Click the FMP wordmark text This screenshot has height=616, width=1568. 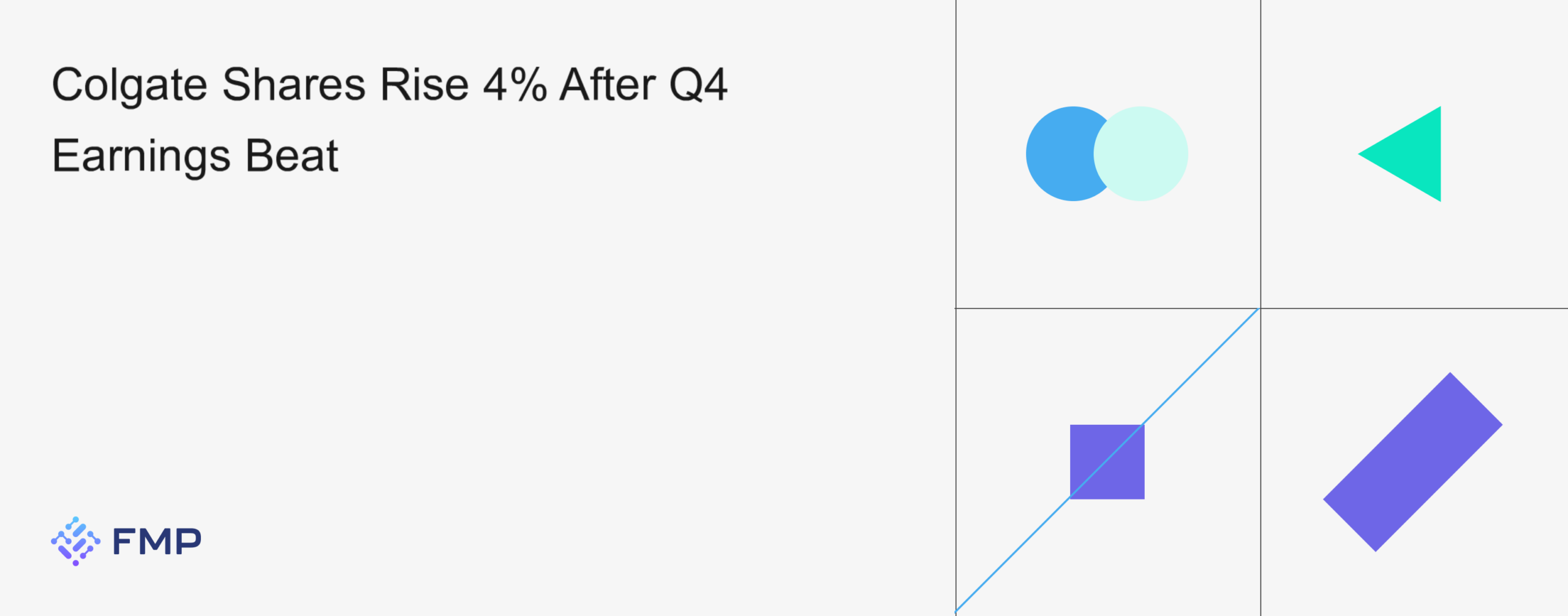[x=157, y=542]
